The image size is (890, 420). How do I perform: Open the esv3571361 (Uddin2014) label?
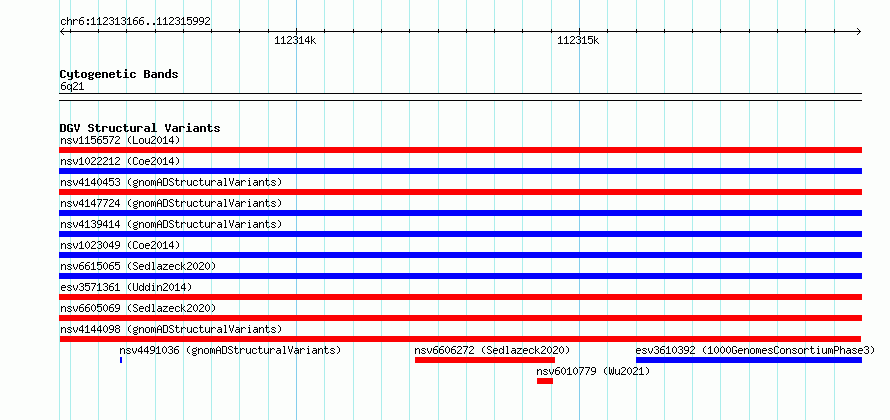(x=126, y=287)
